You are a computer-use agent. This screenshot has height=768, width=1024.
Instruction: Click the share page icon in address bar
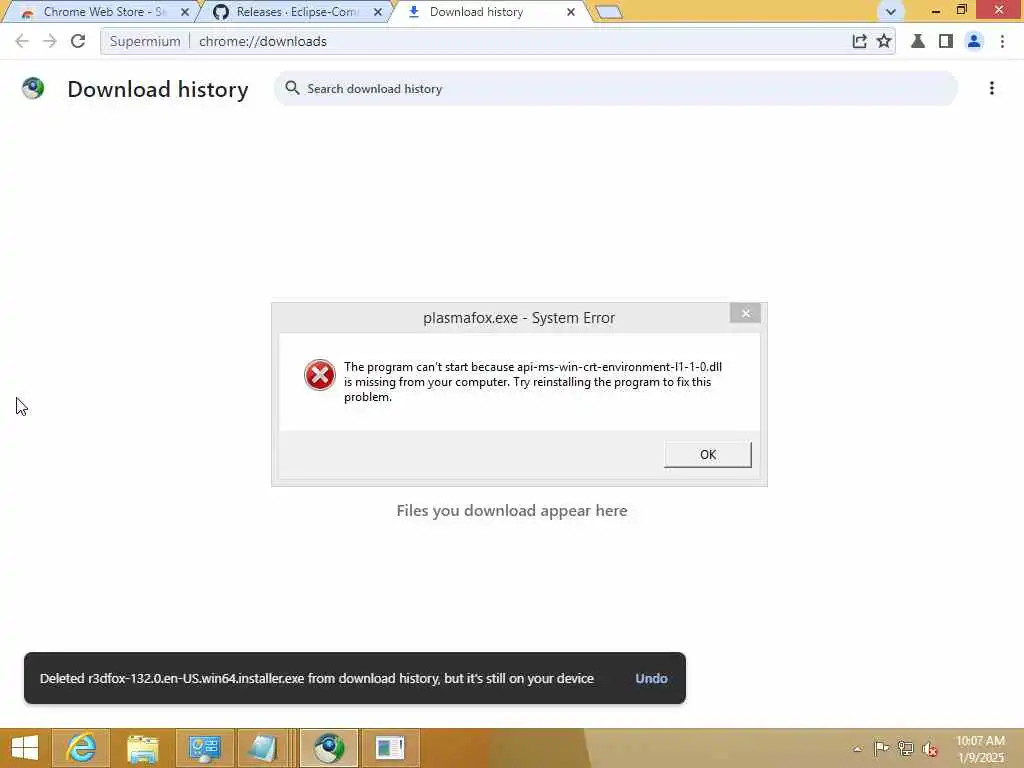859,41
